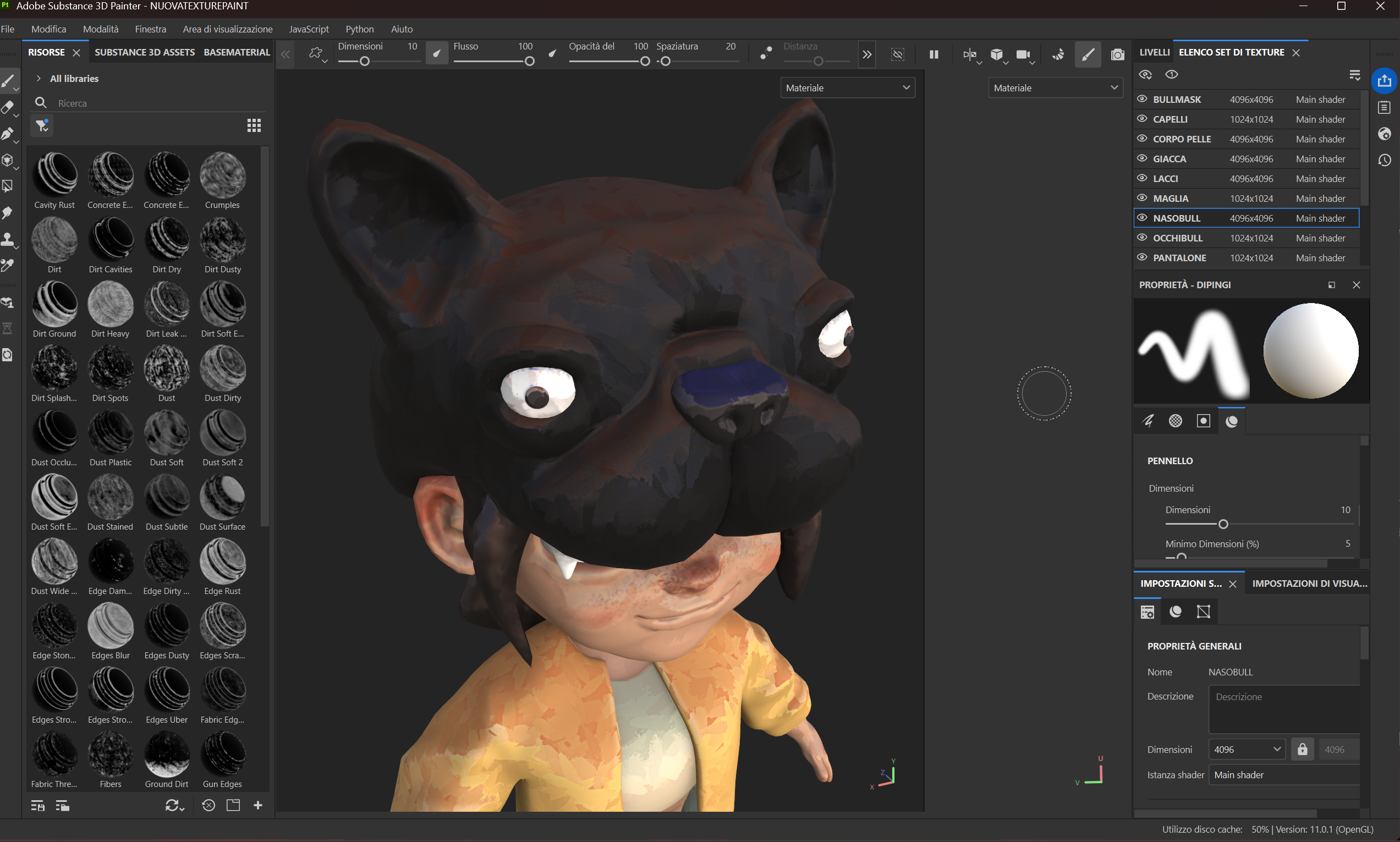
Task: Close the PROPRIETÀ - DIPINGI panel
Action: point(1357,285)
